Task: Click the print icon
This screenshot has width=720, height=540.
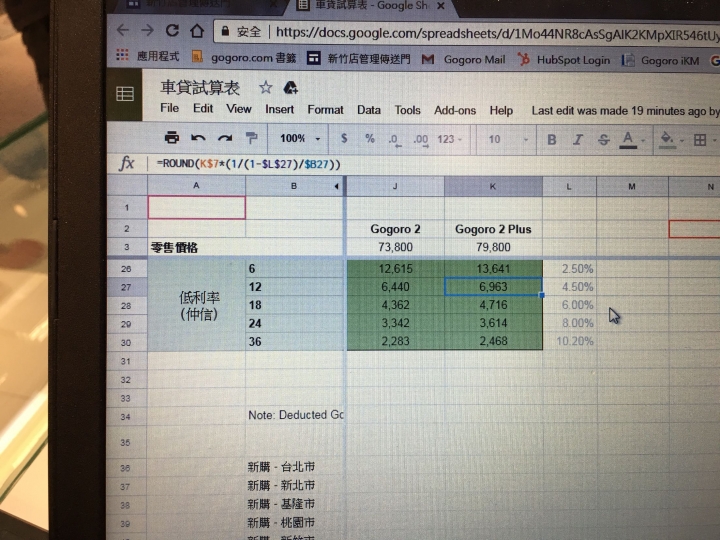Action: tap(172, 137)
